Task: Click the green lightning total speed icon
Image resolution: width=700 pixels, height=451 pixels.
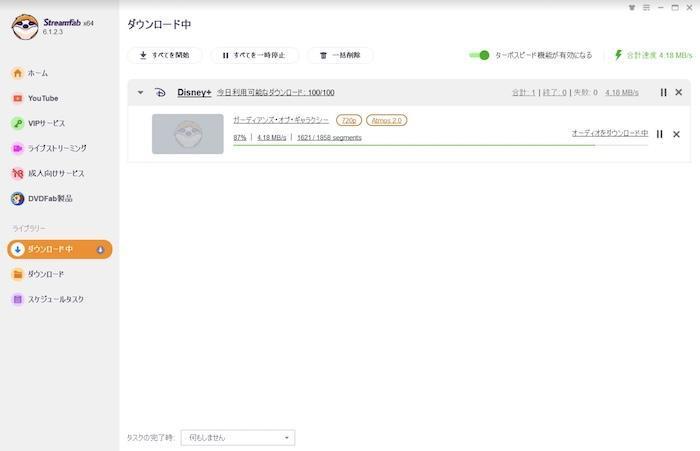Action: coord(618,55)
